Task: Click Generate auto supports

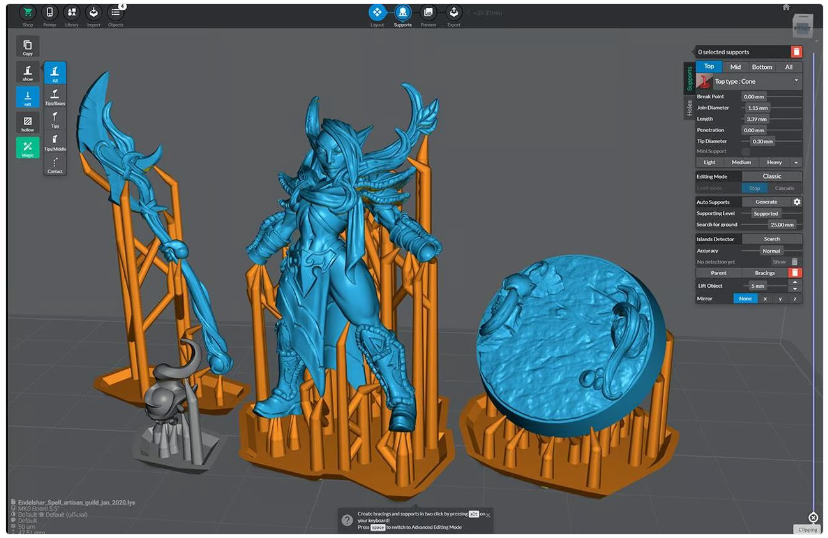Action: [766, 202]
